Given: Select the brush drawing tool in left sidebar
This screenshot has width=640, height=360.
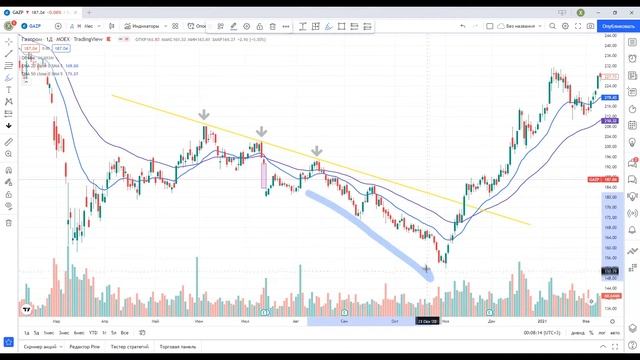Looking at the screenshot, I should [9, 78].
